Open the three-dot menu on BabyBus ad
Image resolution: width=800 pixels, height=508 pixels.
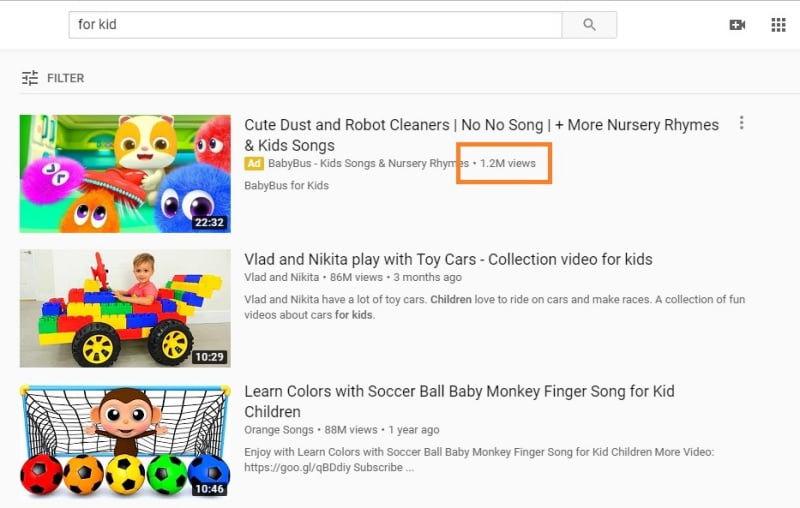tap(741, 123)
